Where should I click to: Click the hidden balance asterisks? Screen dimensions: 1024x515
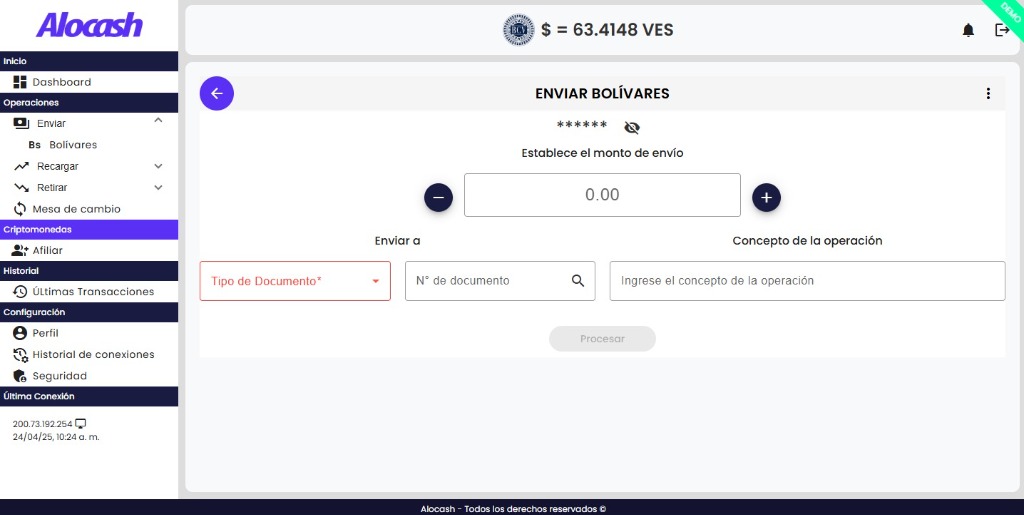tap(582, 125)
